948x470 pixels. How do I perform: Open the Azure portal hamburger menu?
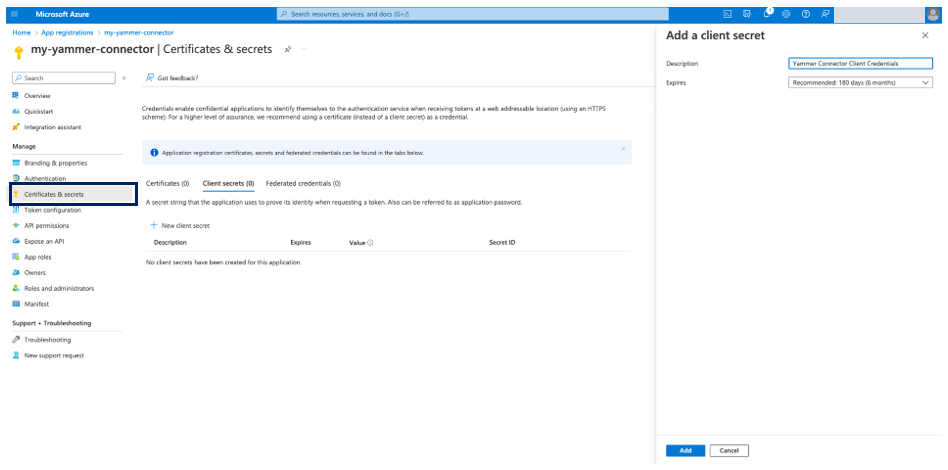pyautogui.click(x=15, y=14)
